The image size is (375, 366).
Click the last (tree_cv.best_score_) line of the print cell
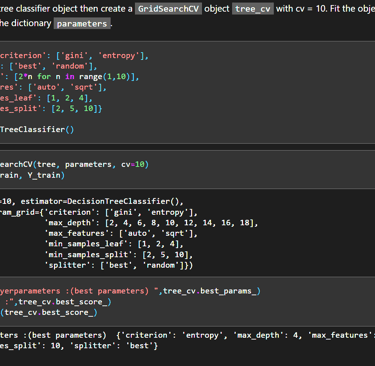coord(49,312)
